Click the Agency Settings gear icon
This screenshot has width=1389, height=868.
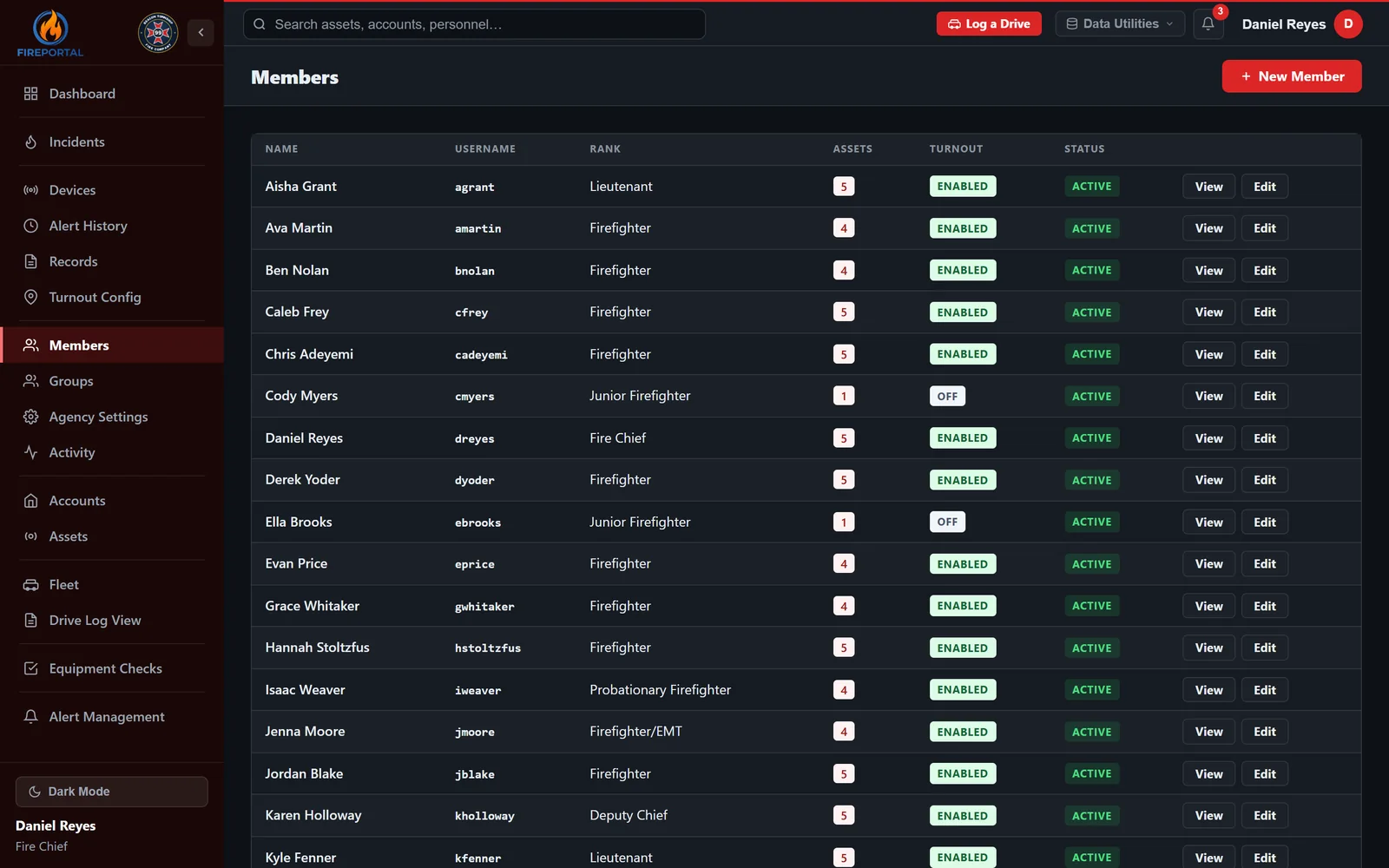31,417
